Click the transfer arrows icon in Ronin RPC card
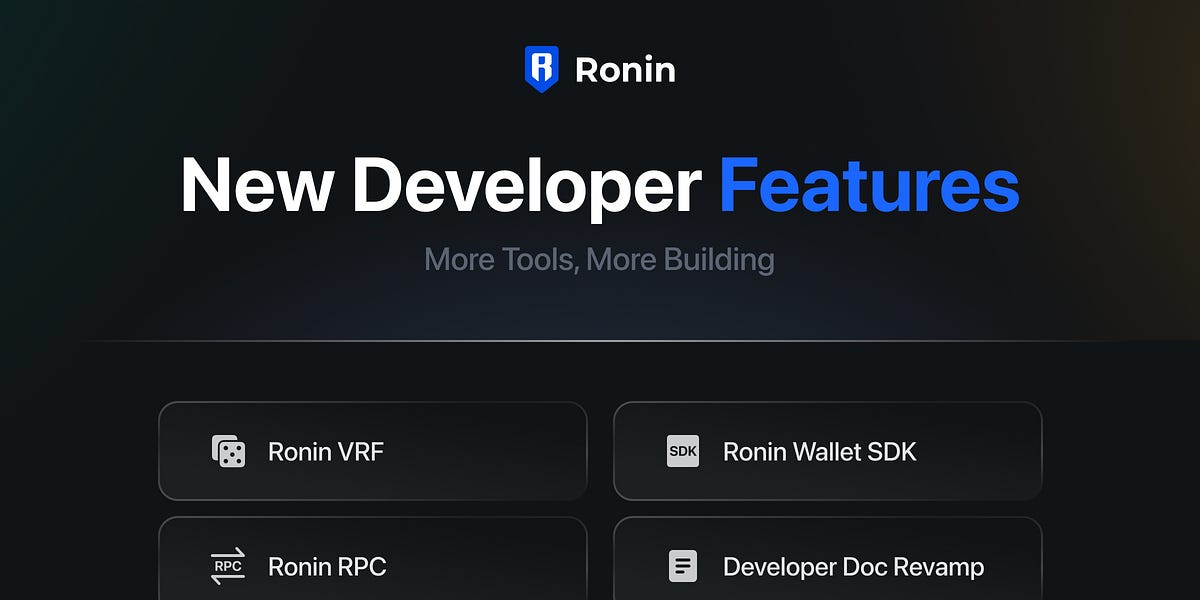Viewport: 1200px width, 600px height. pyautogui.click(x=229, y=565)
